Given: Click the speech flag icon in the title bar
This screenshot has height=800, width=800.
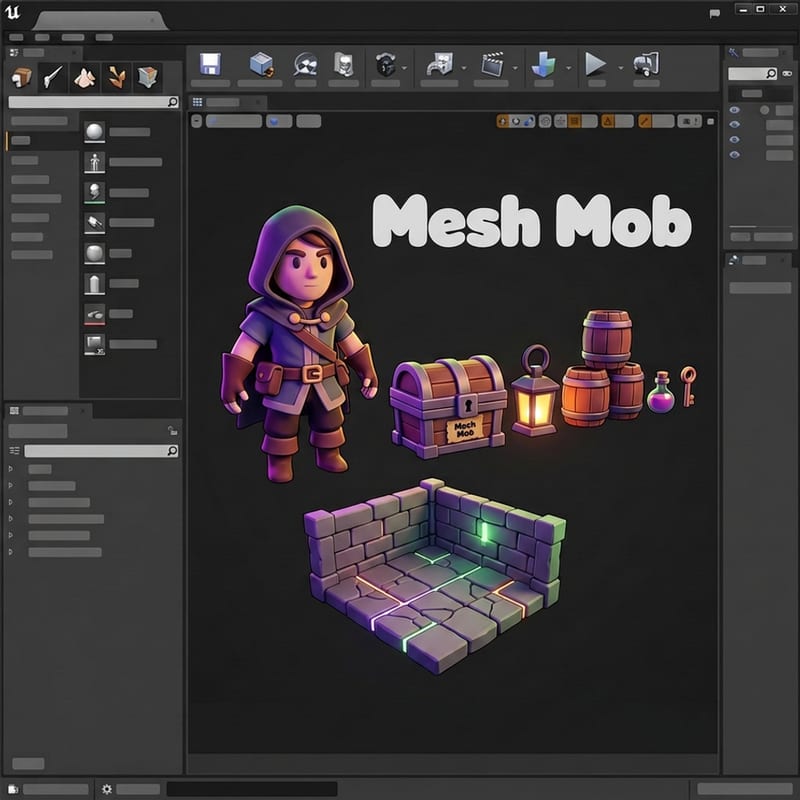Looking at the screenshot, I should point(714,14).
